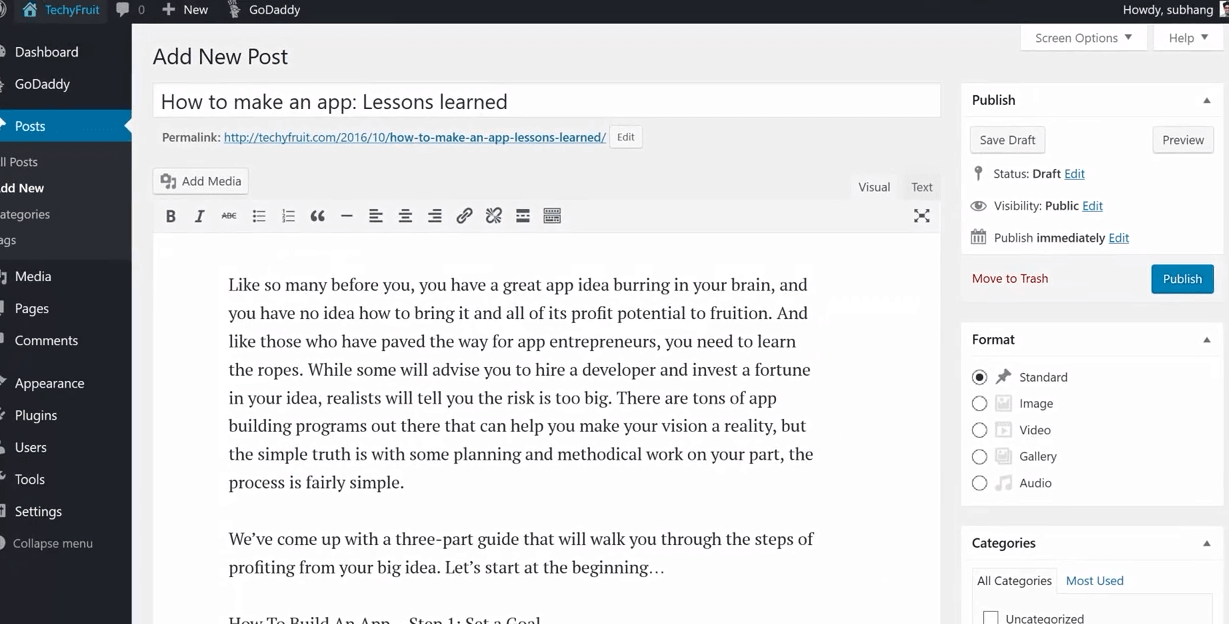Apply blockquote formatting
The height and width of the screenshot is (624, 1229).
click(317, 216)
